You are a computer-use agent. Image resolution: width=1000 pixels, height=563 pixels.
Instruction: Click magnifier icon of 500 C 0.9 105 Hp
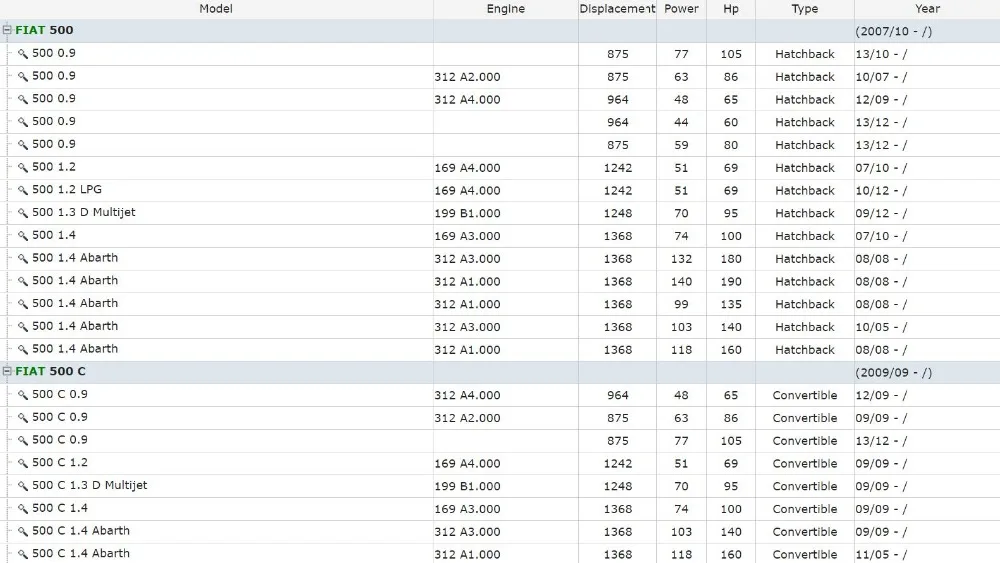pyautogui.click(x=23, y=441)
